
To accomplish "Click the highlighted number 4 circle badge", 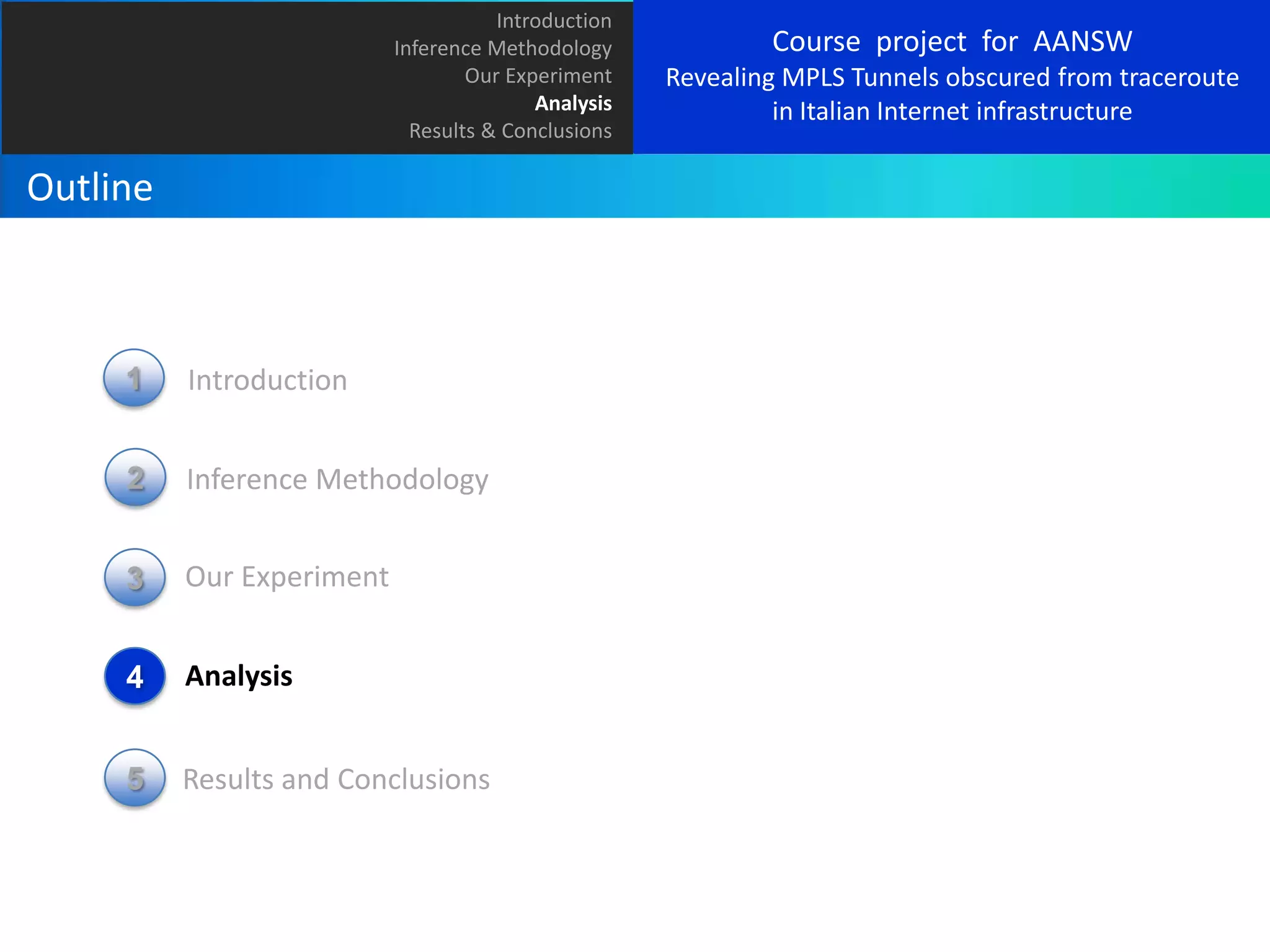I will [x=135, y=676].
